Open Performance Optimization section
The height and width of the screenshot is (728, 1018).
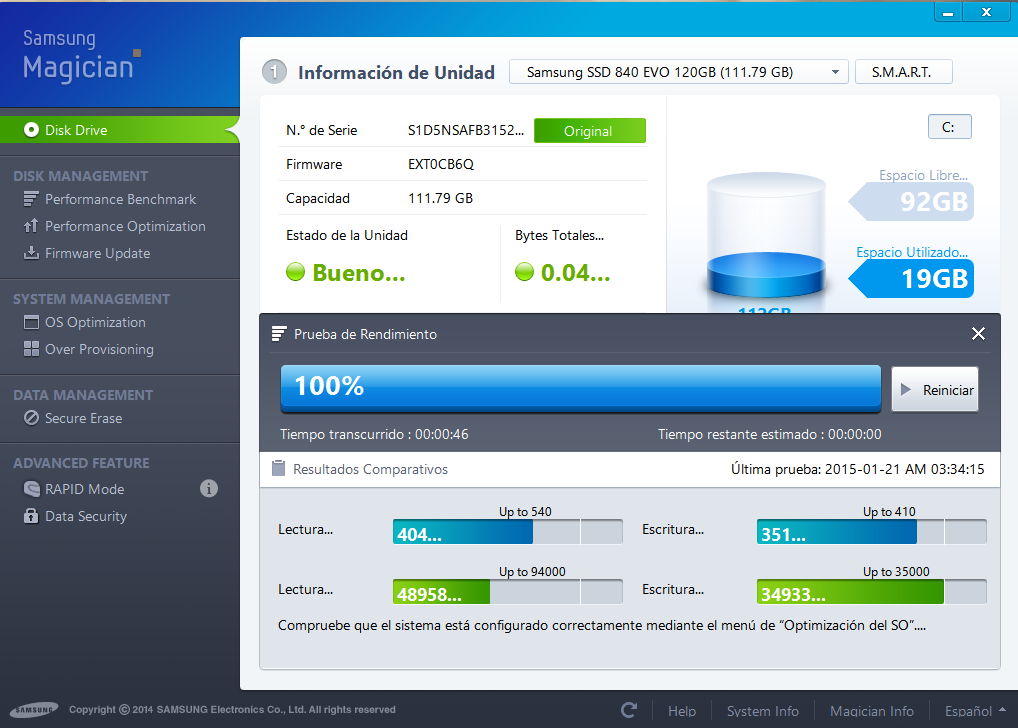pyautogui.click(x=125, y=226)
